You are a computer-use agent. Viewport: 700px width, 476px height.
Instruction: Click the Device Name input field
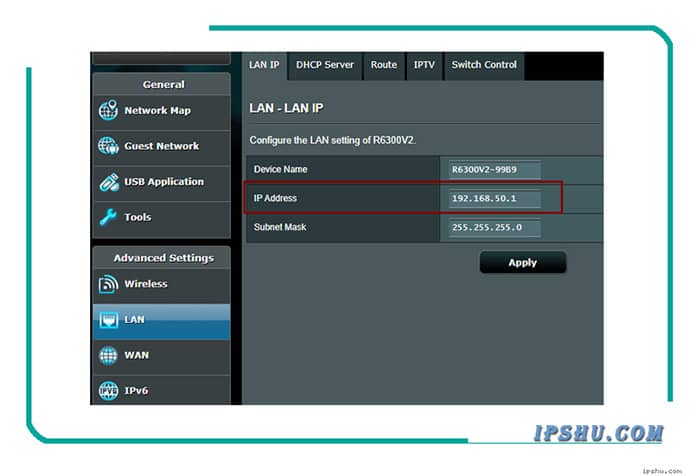(x=494, y=170)
